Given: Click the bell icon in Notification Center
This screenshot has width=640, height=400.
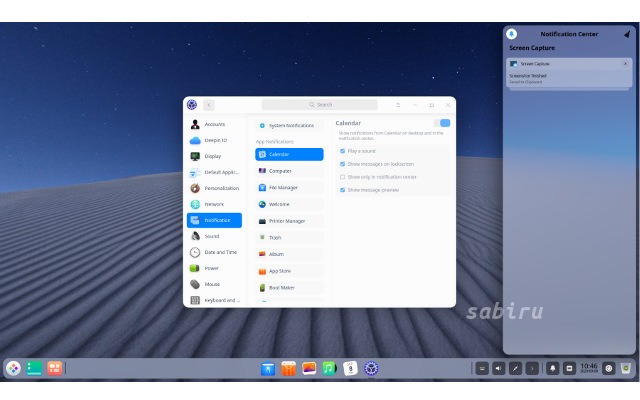Looking at the screenshot, I should [x=511, y=34].
